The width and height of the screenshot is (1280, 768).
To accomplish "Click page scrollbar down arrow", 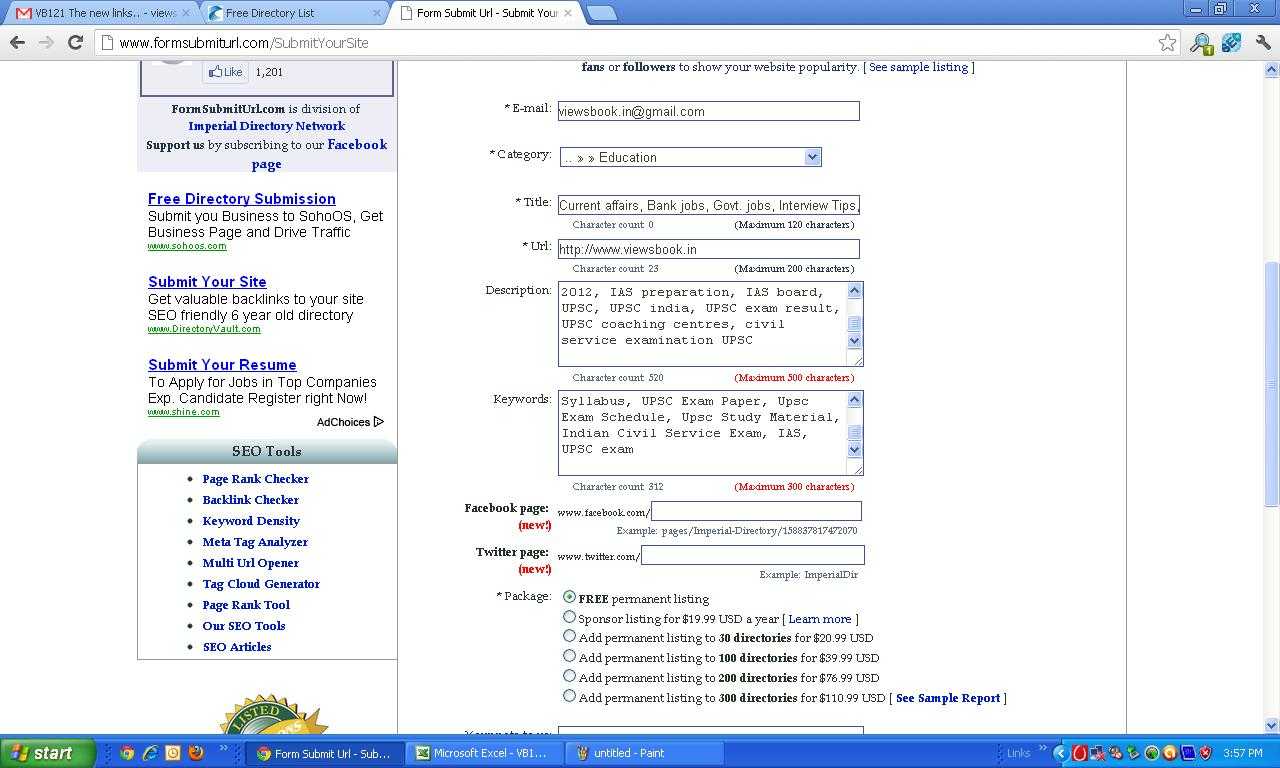I will click(1271, 725).
